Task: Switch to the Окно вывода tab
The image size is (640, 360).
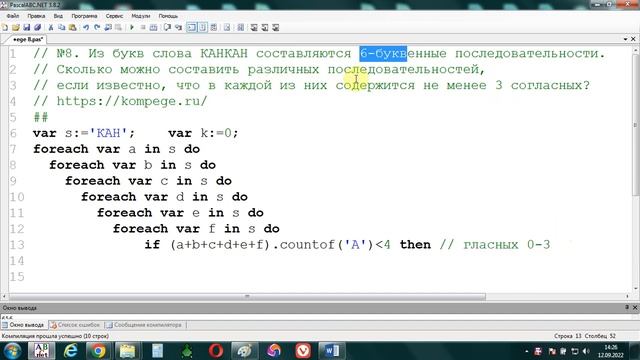Action: (23, 325)
